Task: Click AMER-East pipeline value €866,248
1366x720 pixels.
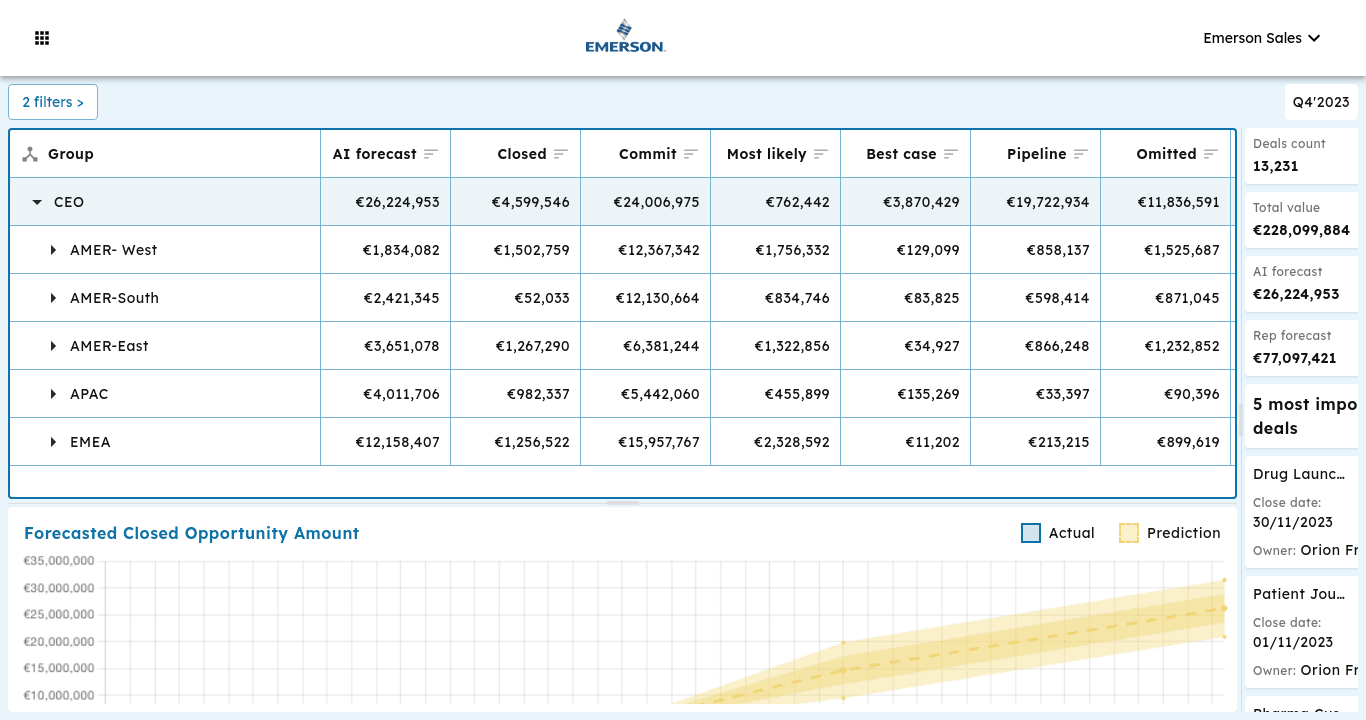Action: 1057,346
